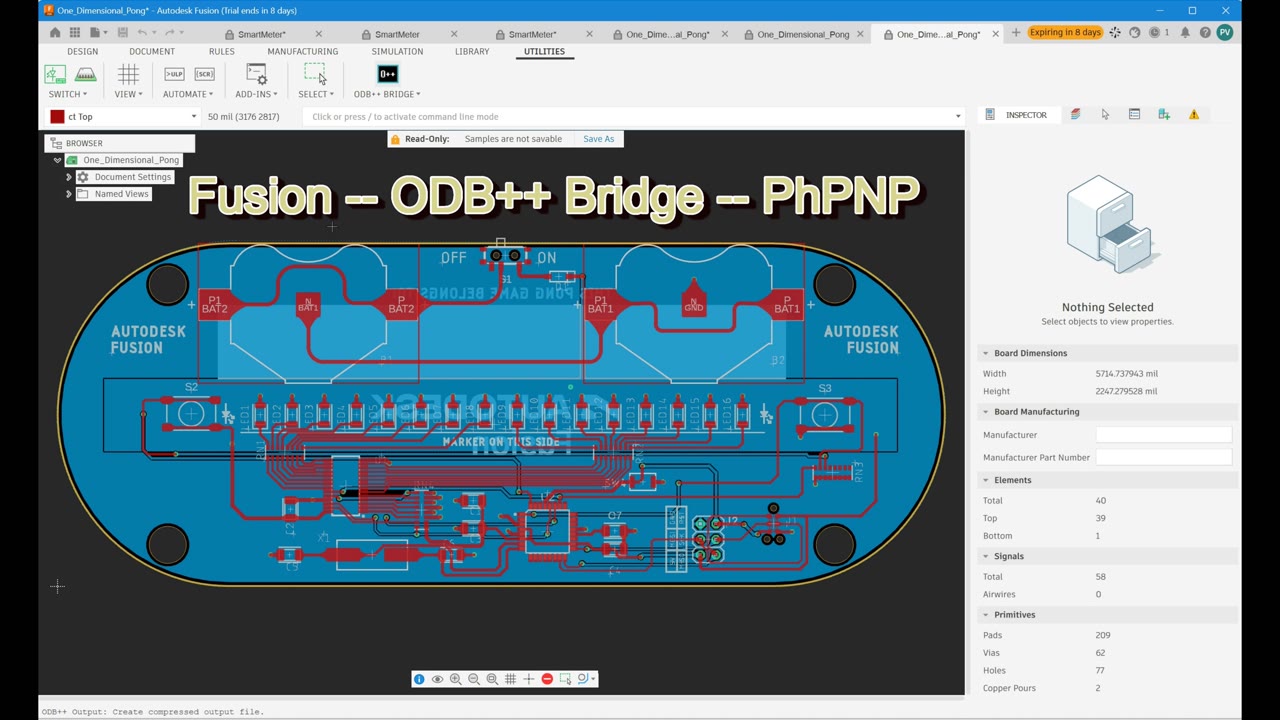Switch to the MANUFACTURING ribbon tab
Image resolution: width=1280 pixels, height=720 pixels.
pyautogui.click(x=302, y=51)
